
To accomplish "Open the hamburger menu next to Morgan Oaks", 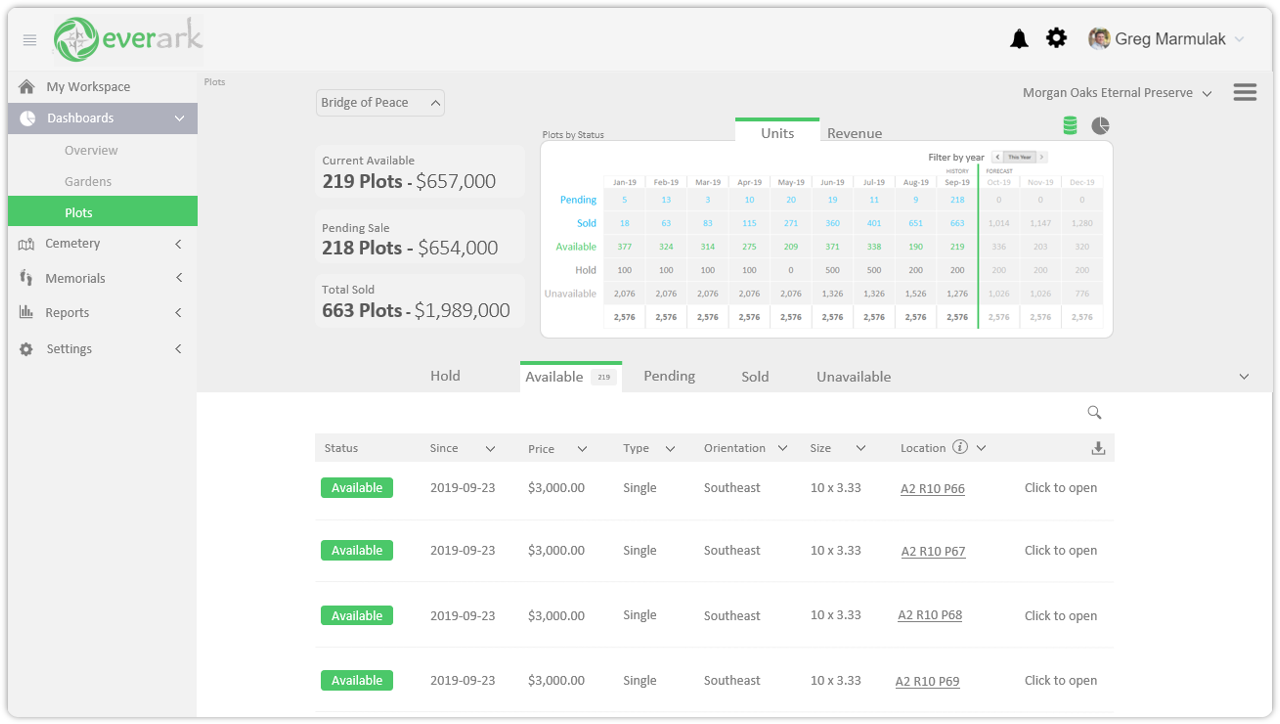I will (1244, 91).
